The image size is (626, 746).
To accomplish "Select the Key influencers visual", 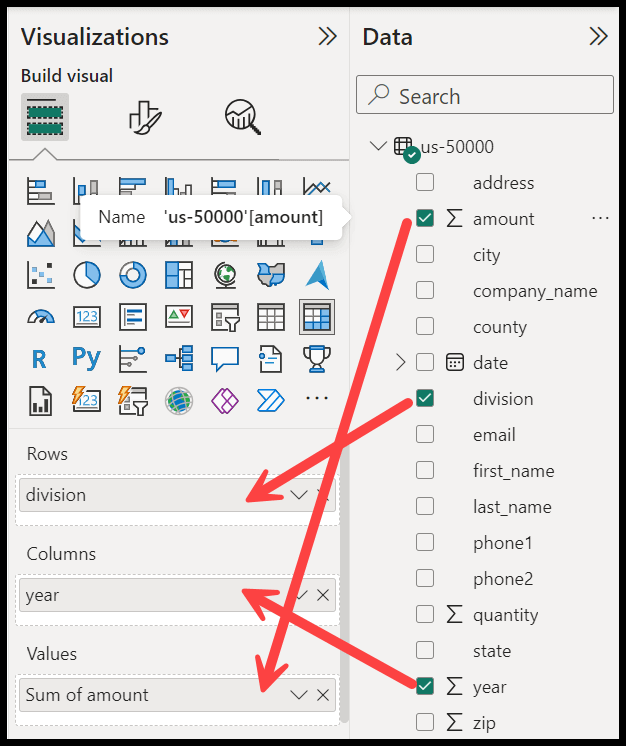I will click(133, 359).
